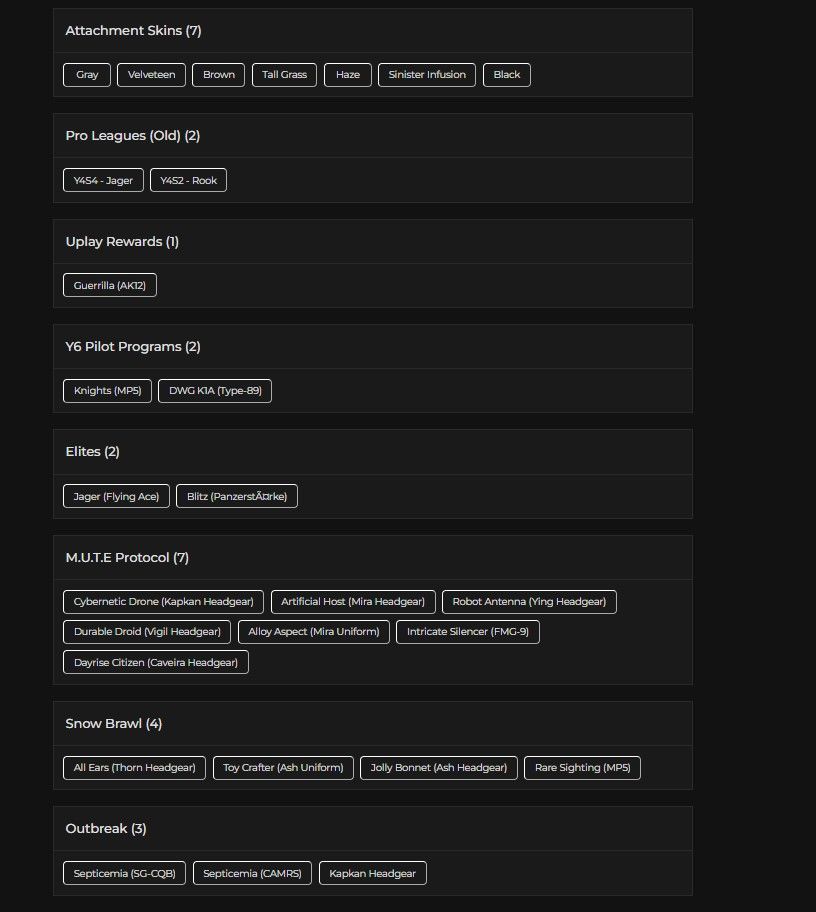
Task: Click the M.U.T.E Protocol (7) heading
Action: (127, 558)
